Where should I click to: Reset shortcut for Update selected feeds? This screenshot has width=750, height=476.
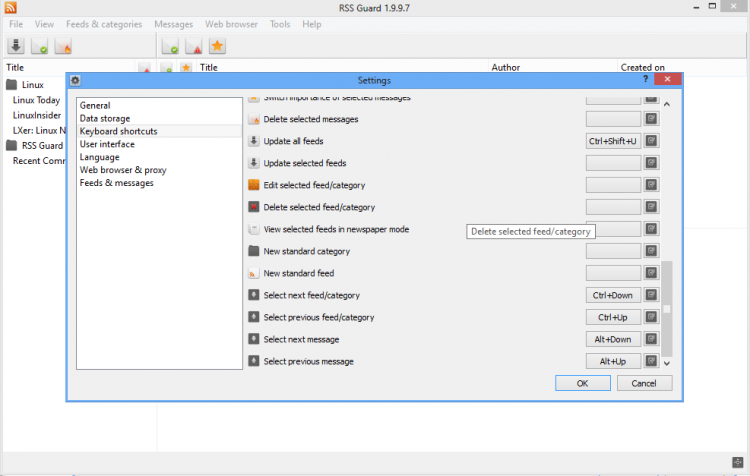pyautogui.click(x=651, y=163)
